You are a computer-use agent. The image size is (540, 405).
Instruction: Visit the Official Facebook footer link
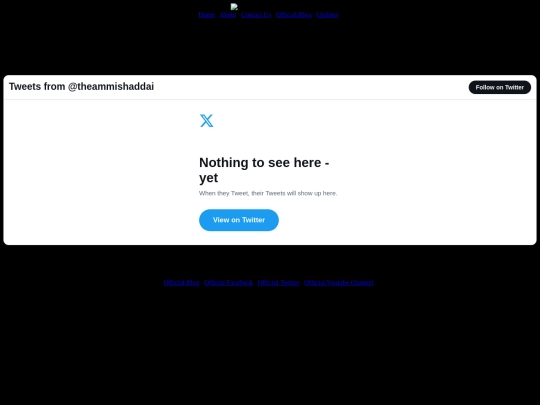[228, 282]
